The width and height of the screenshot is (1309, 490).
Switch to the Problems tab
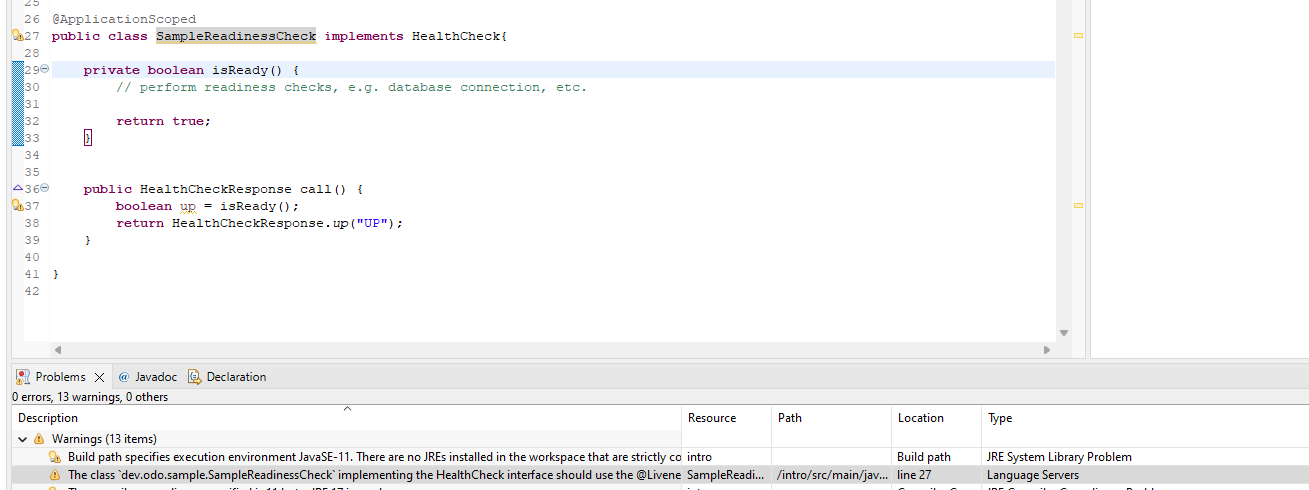(60, 377)
